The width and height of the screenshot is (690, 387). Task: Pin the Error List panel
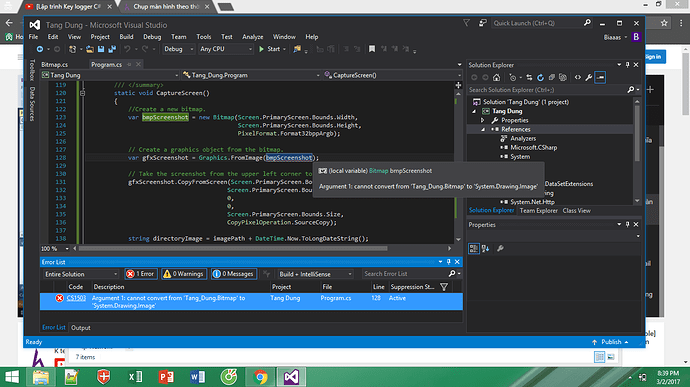pyautogui.click(x=449, y=262)
